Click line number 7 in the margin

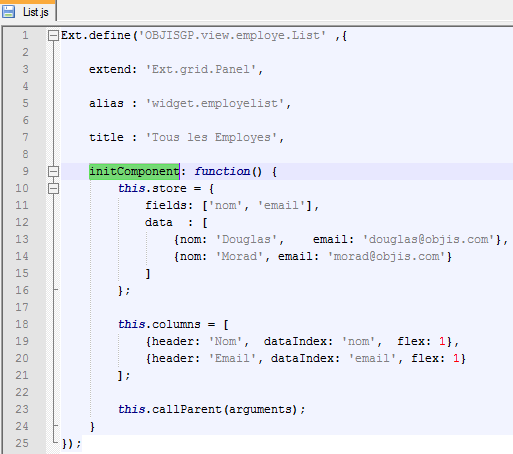(25, 137)
